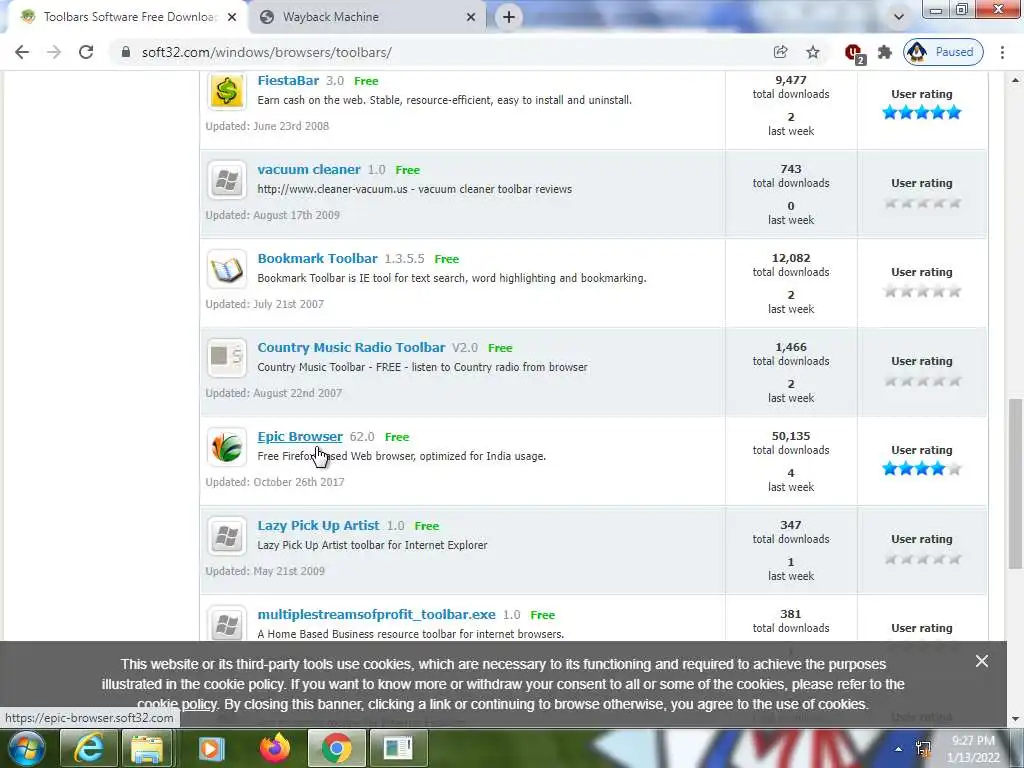Click Bookmark Toolbar's star rating
The width and height of the screenshot is (1024, 768).
[x=921, y=292]
